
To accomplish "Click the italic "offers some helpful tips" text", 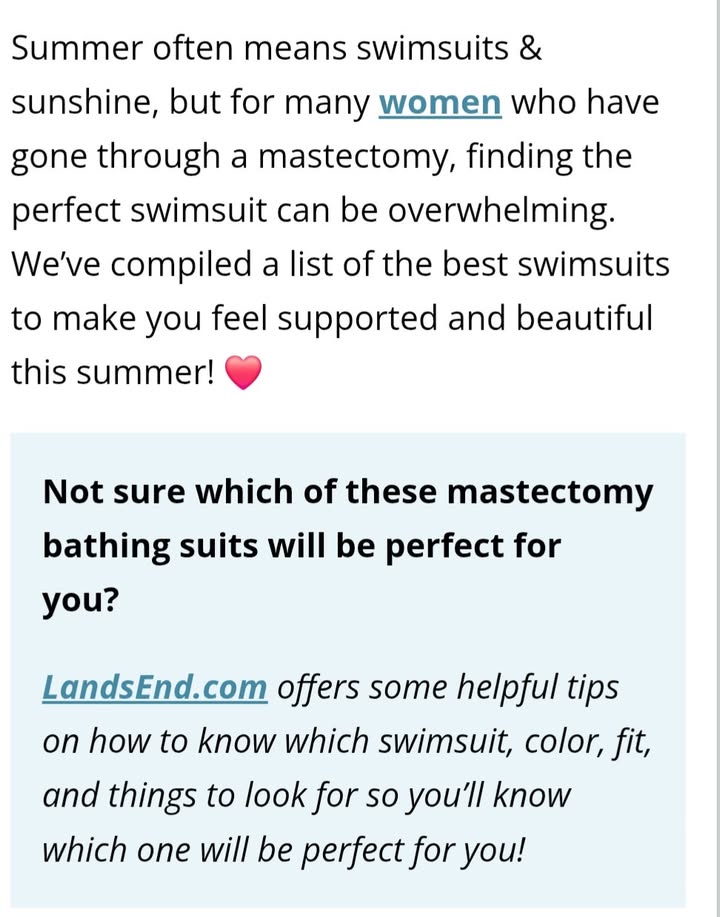I will click(447, 688).
